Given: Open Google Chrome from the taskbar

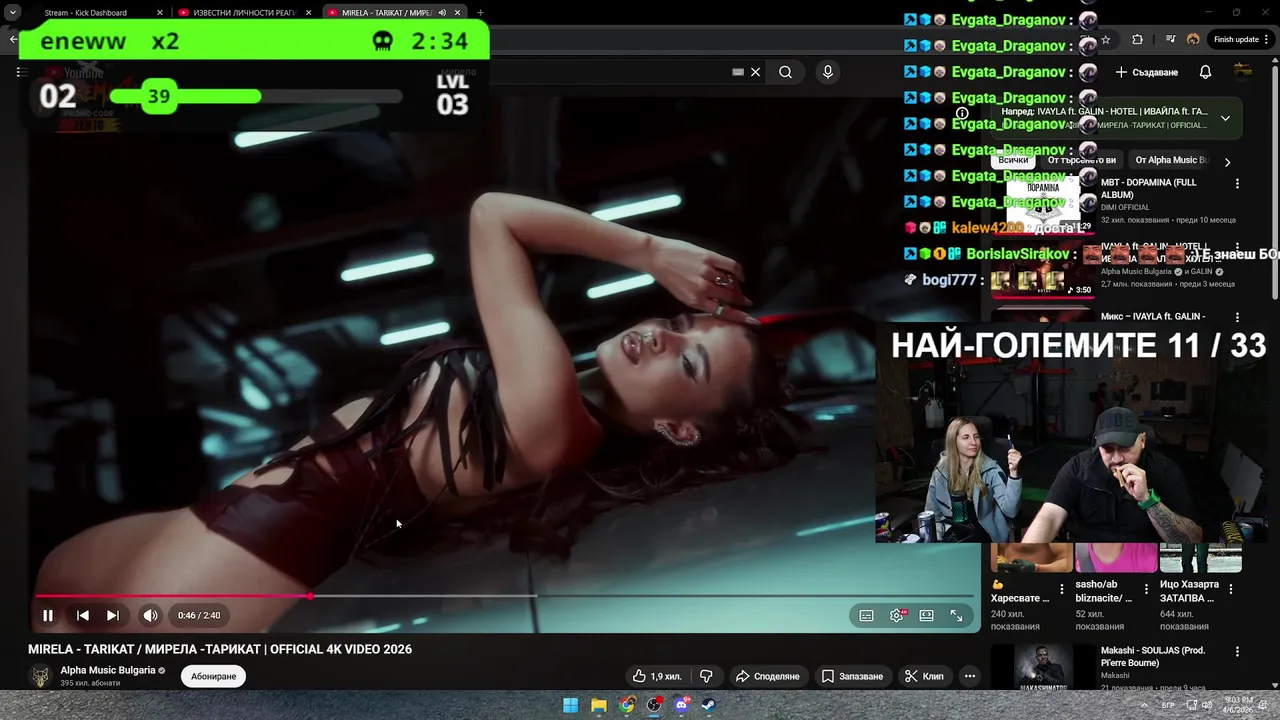Looking at the screenshot, I should [x=627, y=705].
